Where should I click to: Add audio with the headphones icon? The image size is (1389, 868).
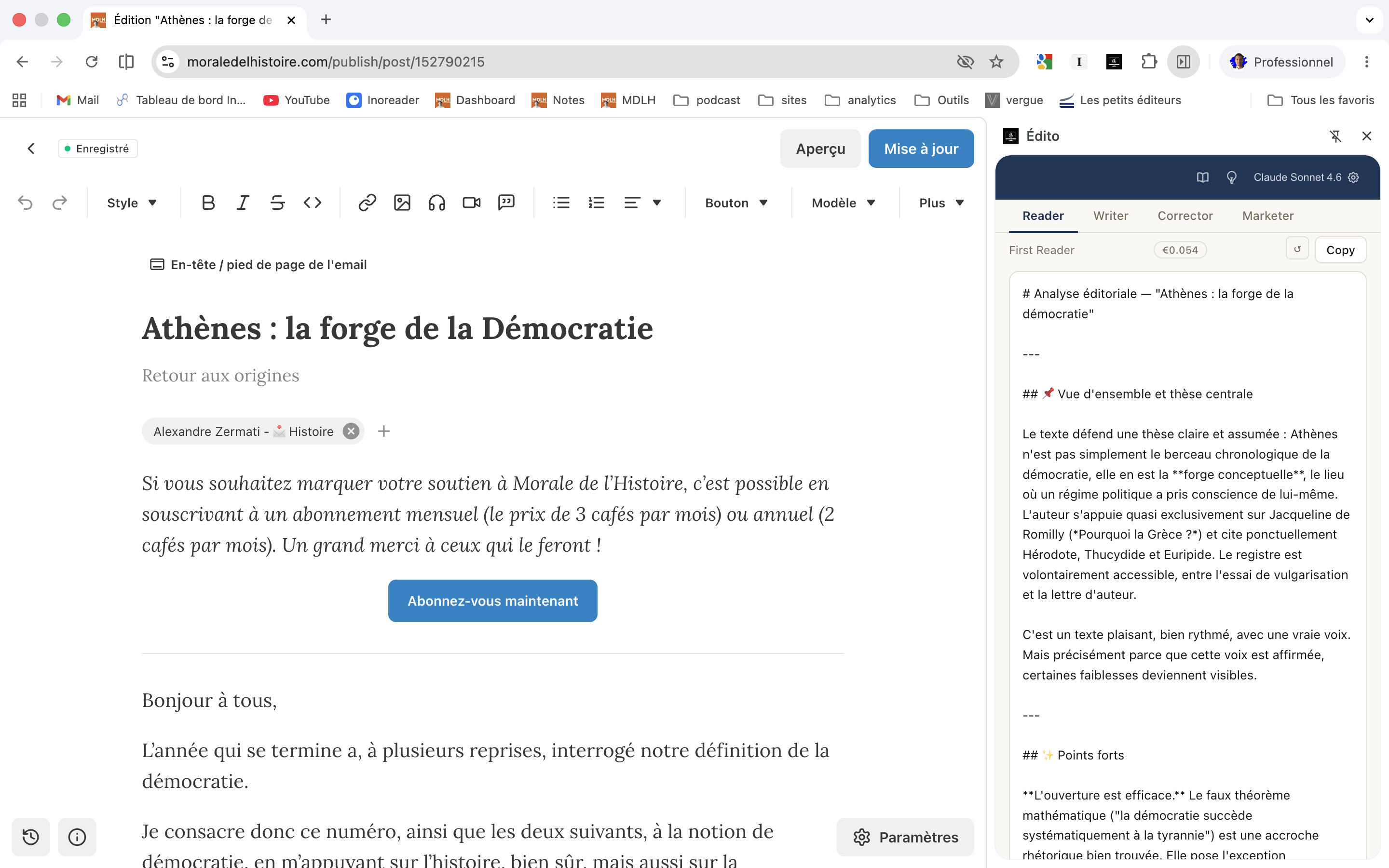coord(437,203)
